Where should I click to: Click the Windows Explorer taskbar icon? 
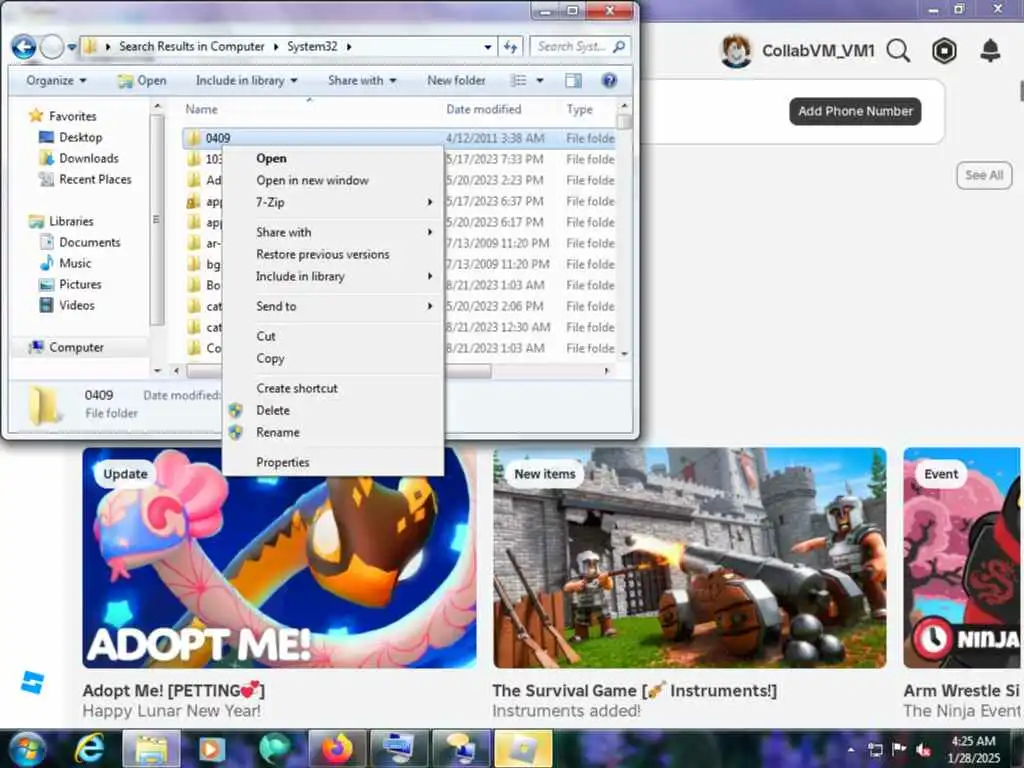pos(151,749)
